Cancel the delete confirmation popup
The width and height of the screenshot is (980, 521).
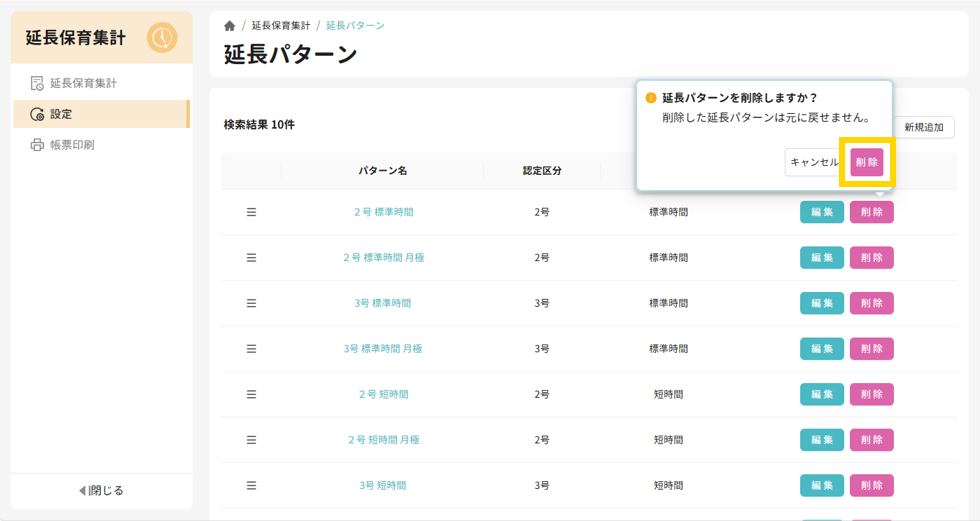813,162
